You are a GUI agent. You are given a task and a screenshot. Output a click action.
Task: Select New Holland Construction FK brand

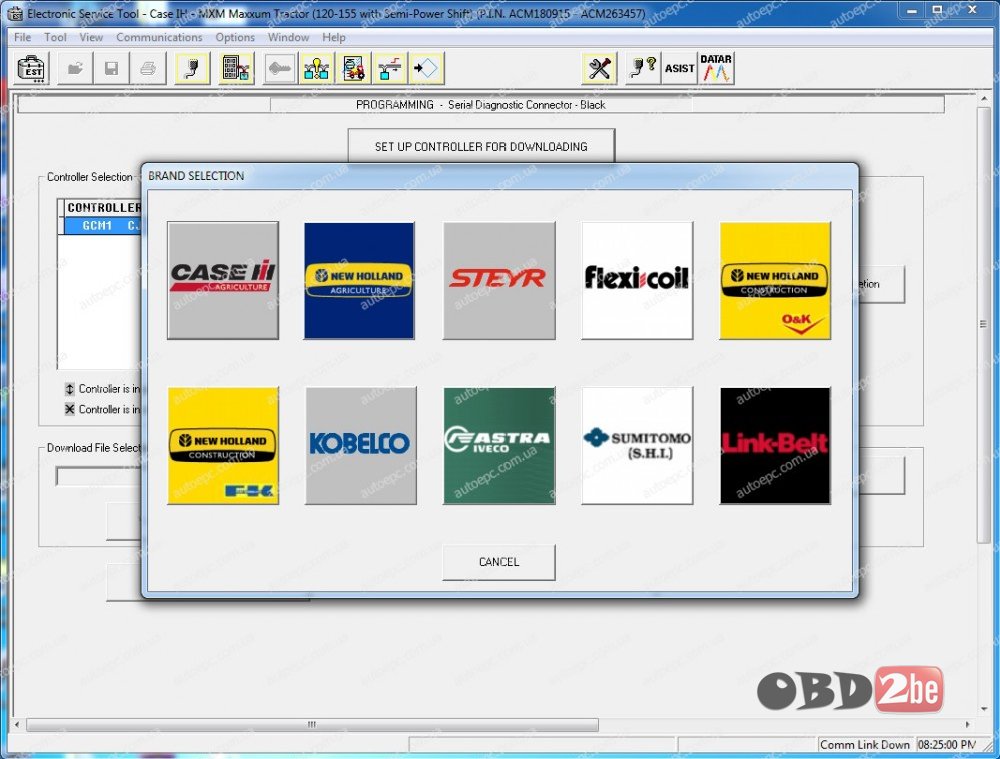[x=223, y=445]
